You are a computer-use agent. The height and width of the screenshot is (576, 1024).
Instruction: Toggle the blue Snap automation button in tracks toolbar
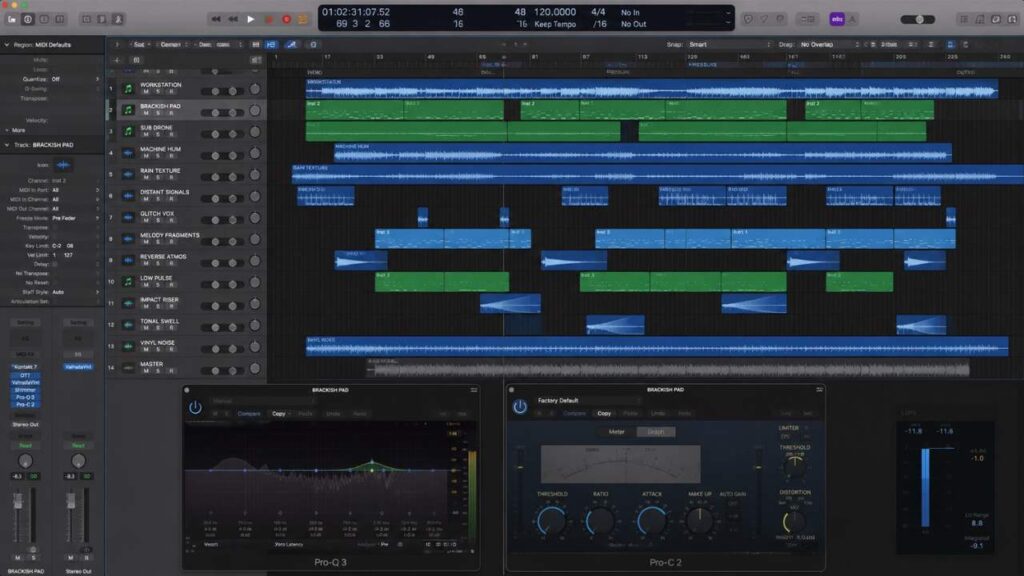point(270,44)
